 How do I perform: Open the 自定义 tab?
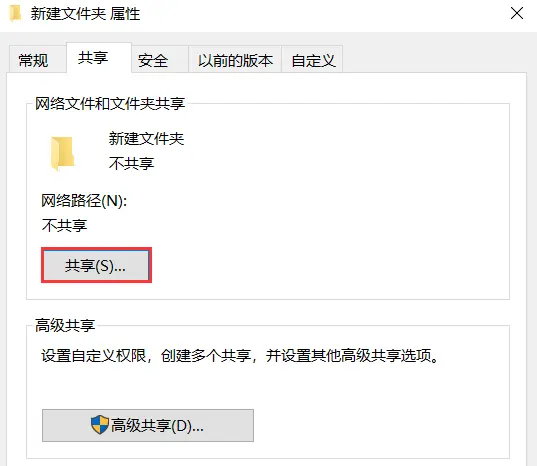coord(313,60)
